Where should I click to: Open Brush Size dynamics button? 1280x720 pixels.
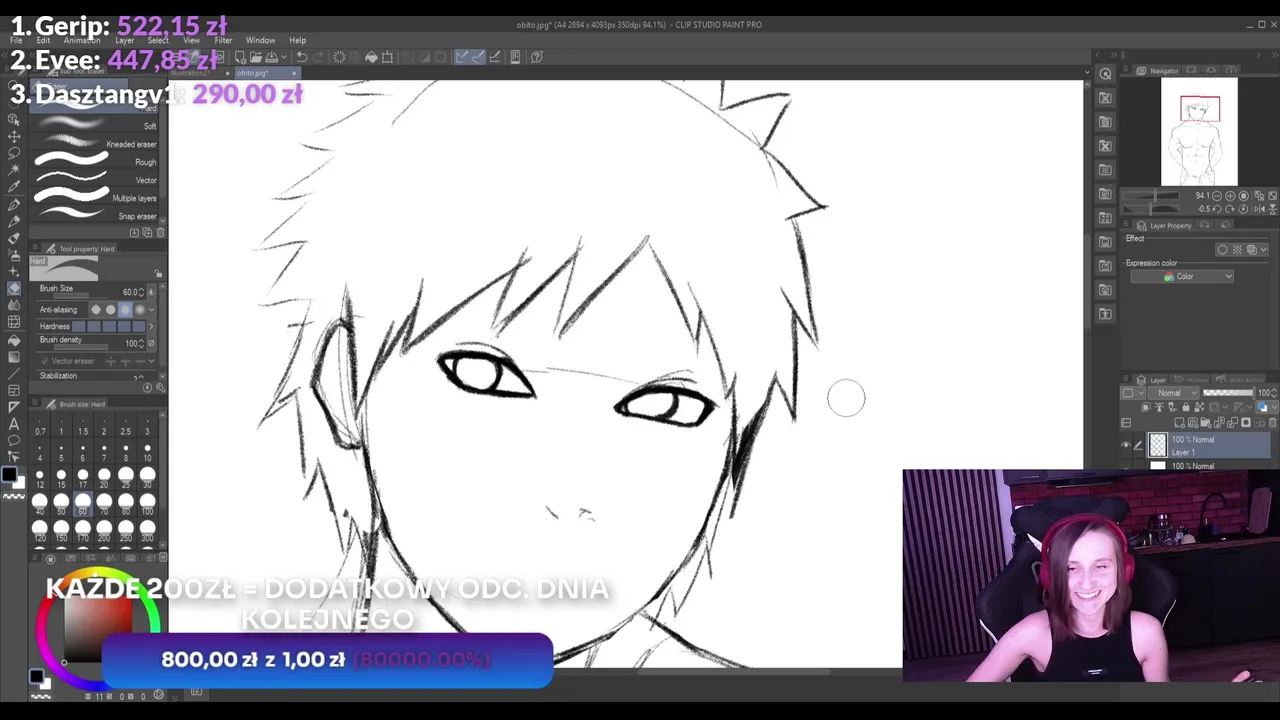153,292
